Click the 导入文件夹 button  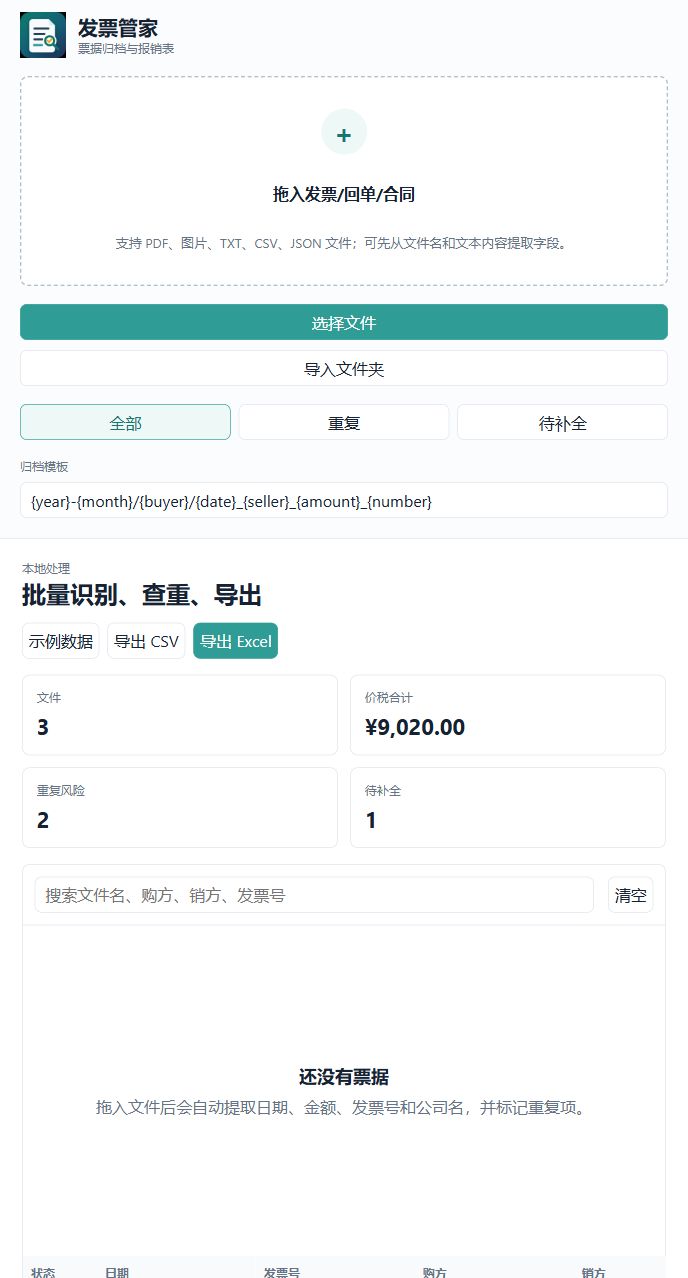click(344, 368)
